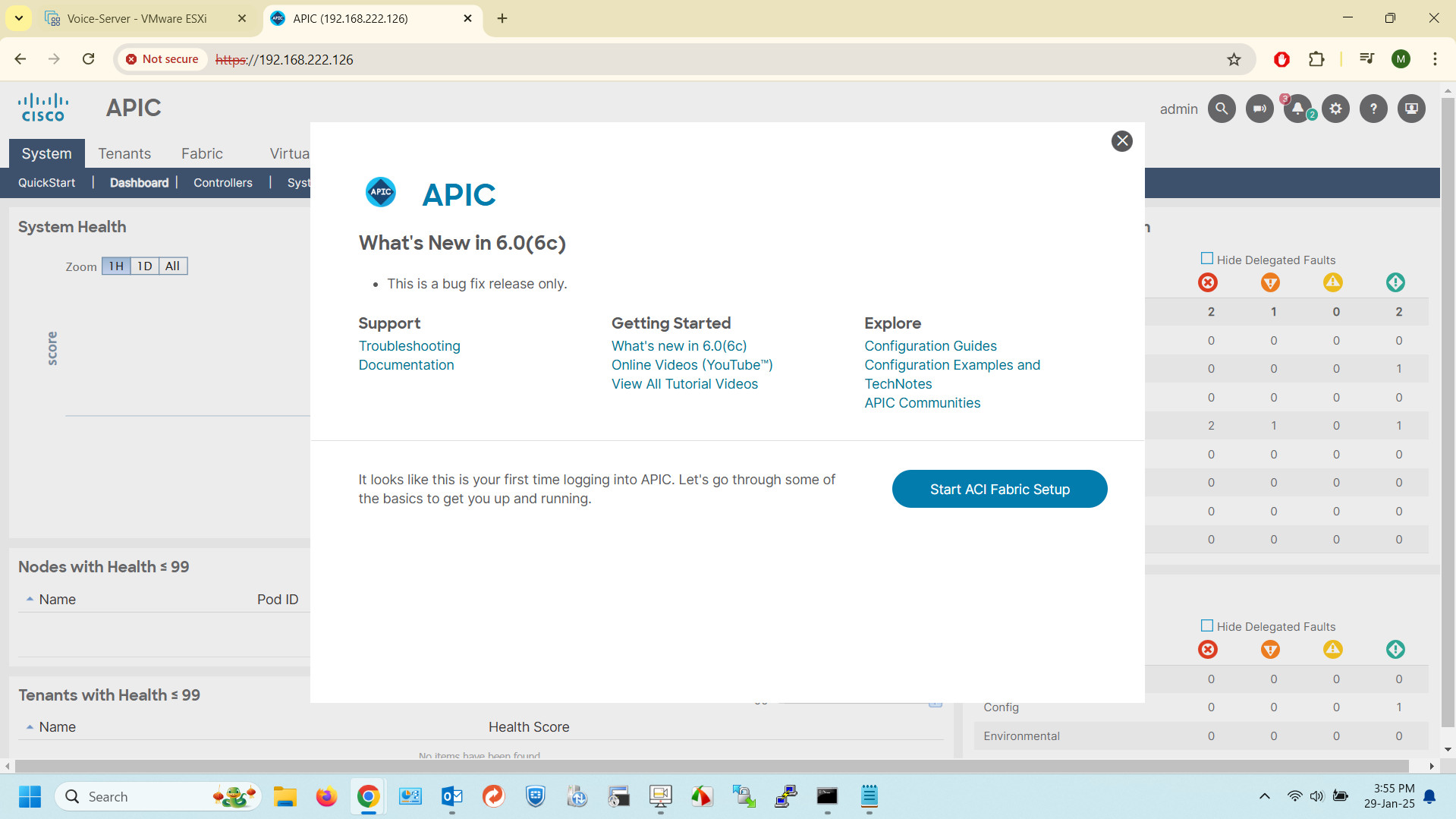The height and width of the screenshot is (819, 1456).
Task: Sort Tenants table by Name column
Action: (x=57, y=727)
